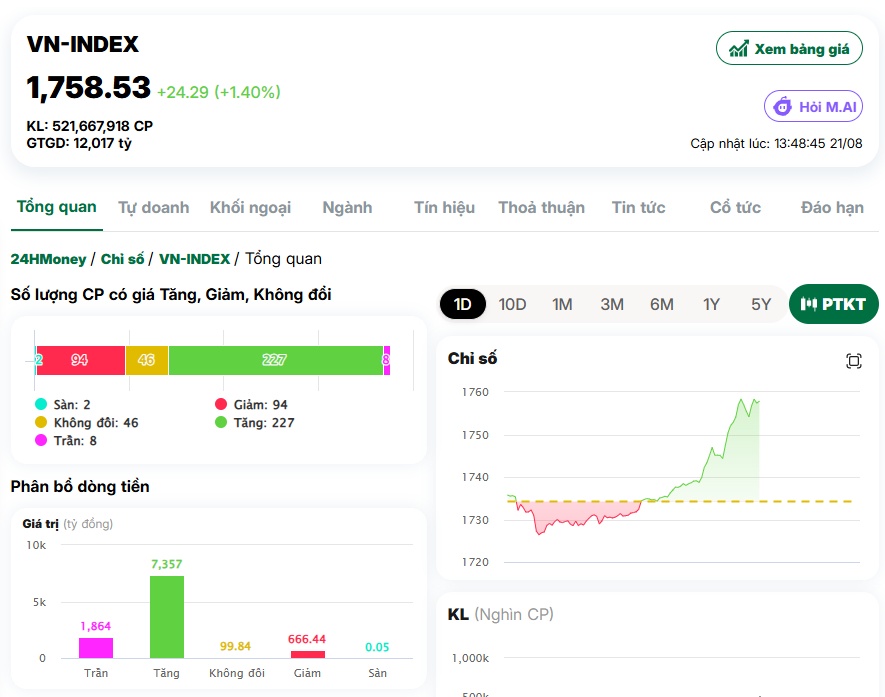This screenshot has height=697, width=885.
Task: Switch to the Ngành tab
Action: 347,208
